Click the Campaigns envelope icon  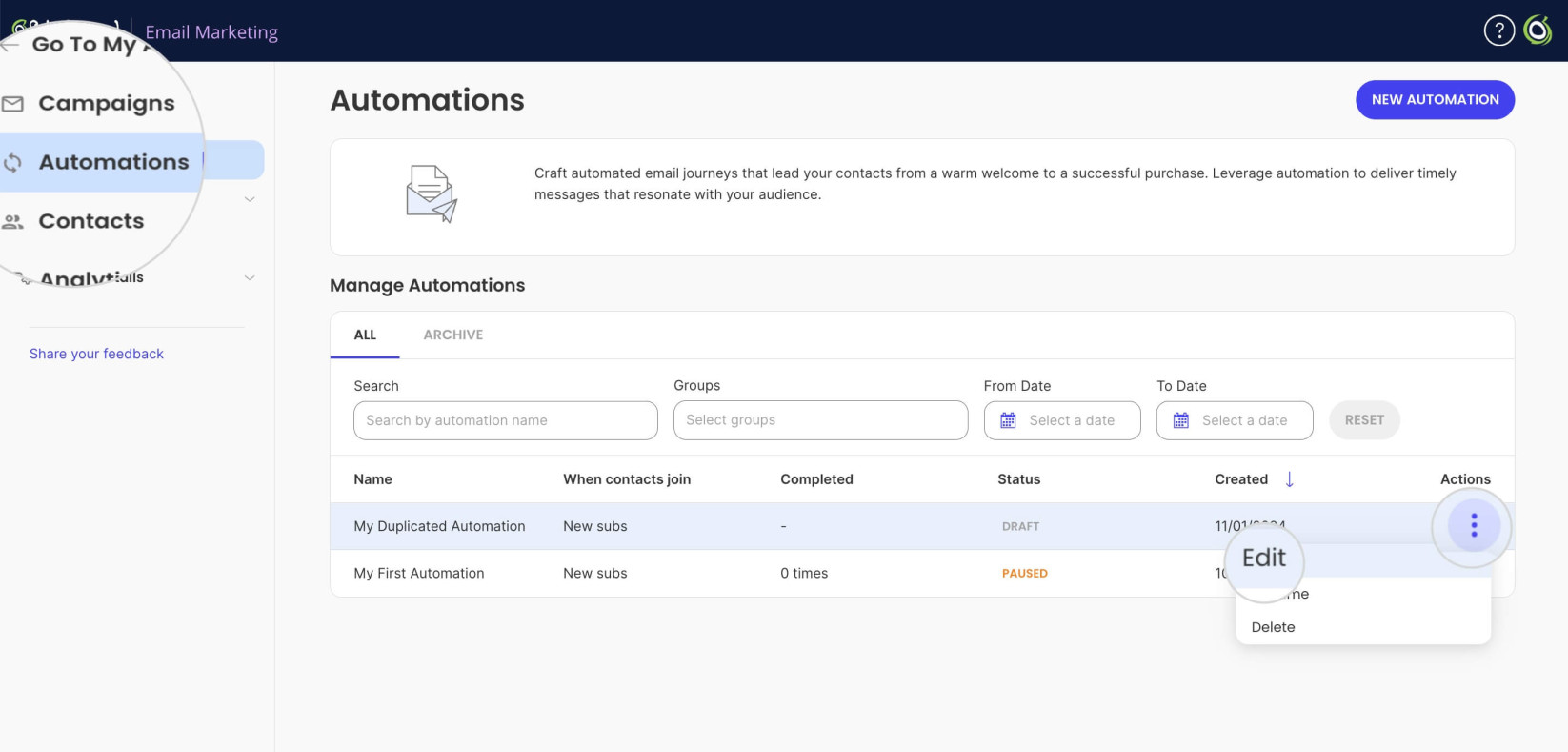12,103
